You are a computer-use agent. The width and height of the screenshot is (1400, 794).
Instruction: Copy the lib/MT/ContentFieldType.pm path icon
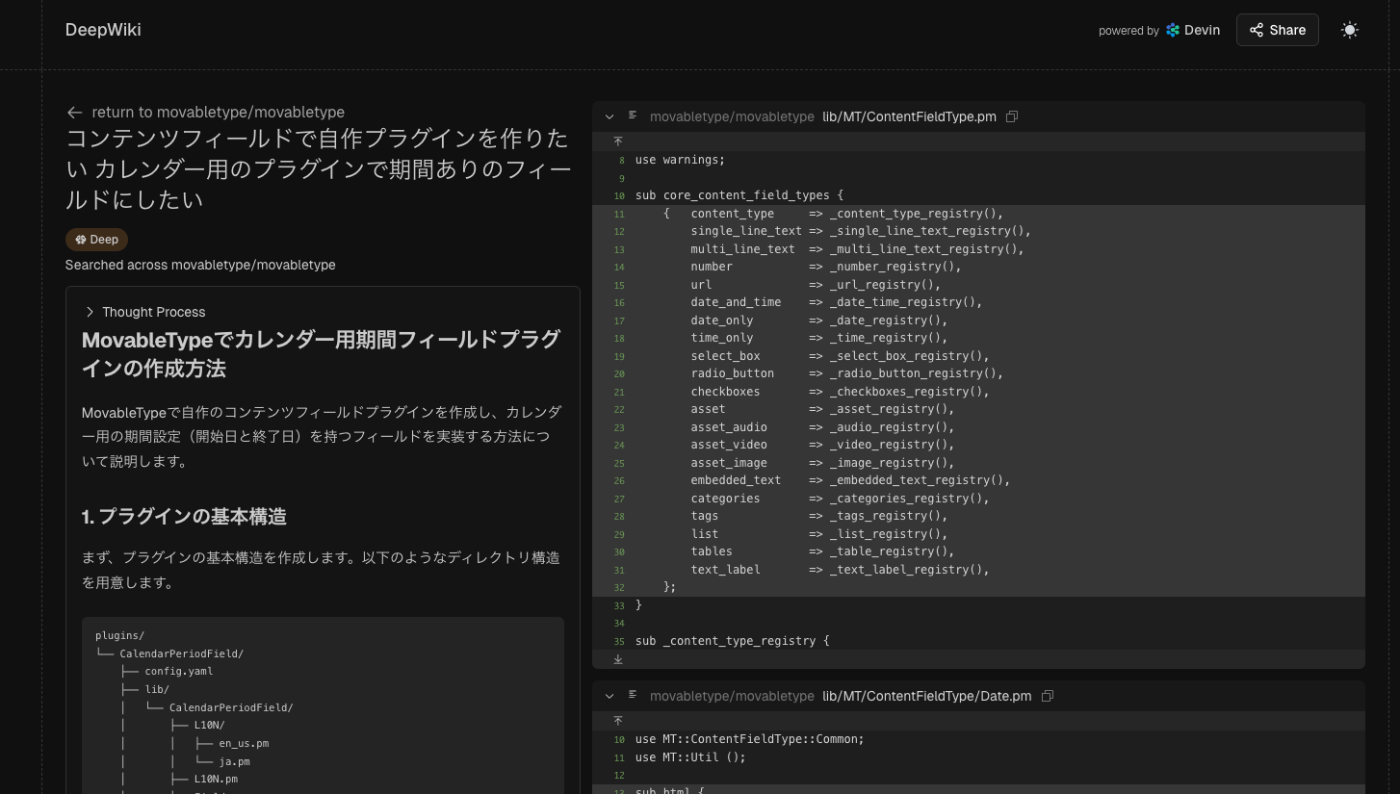point(1012,117)
